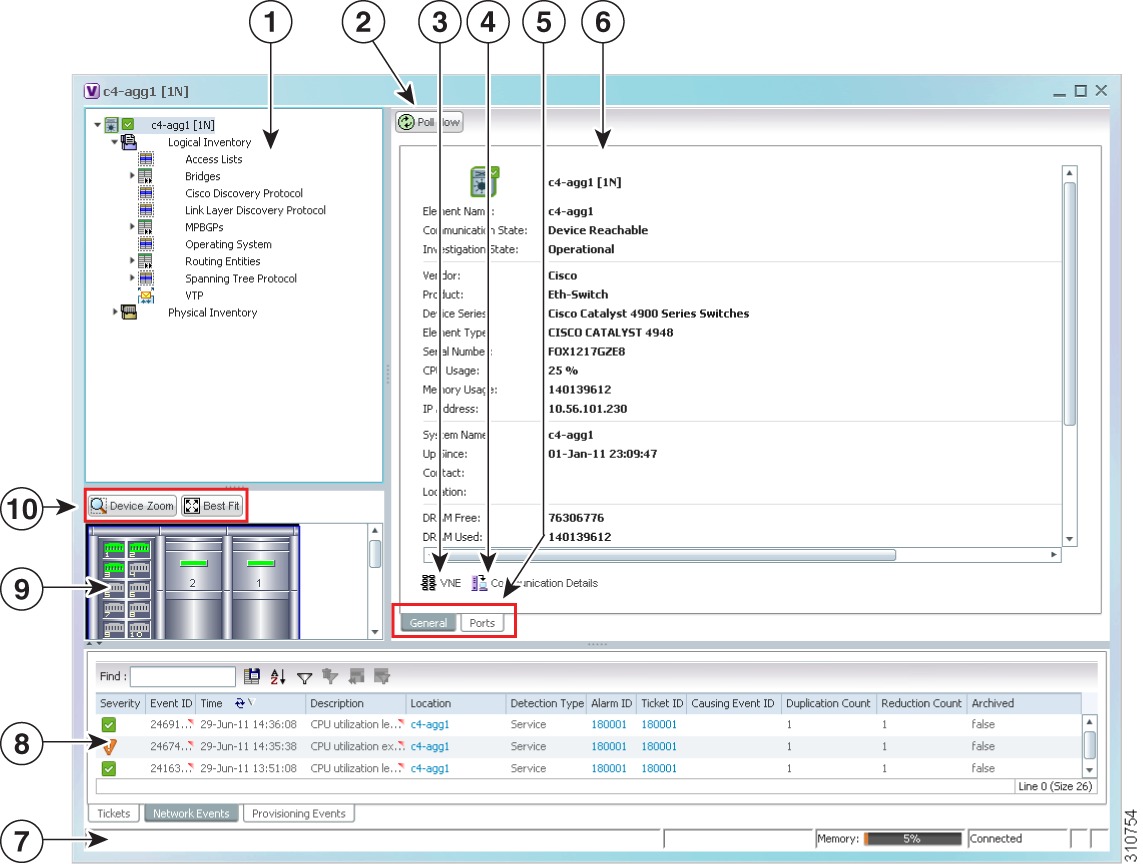Open c4-agg1 location link in 14:36:08 row
1143x864 pixels.
pyautogui.click(x=429, y=724)
